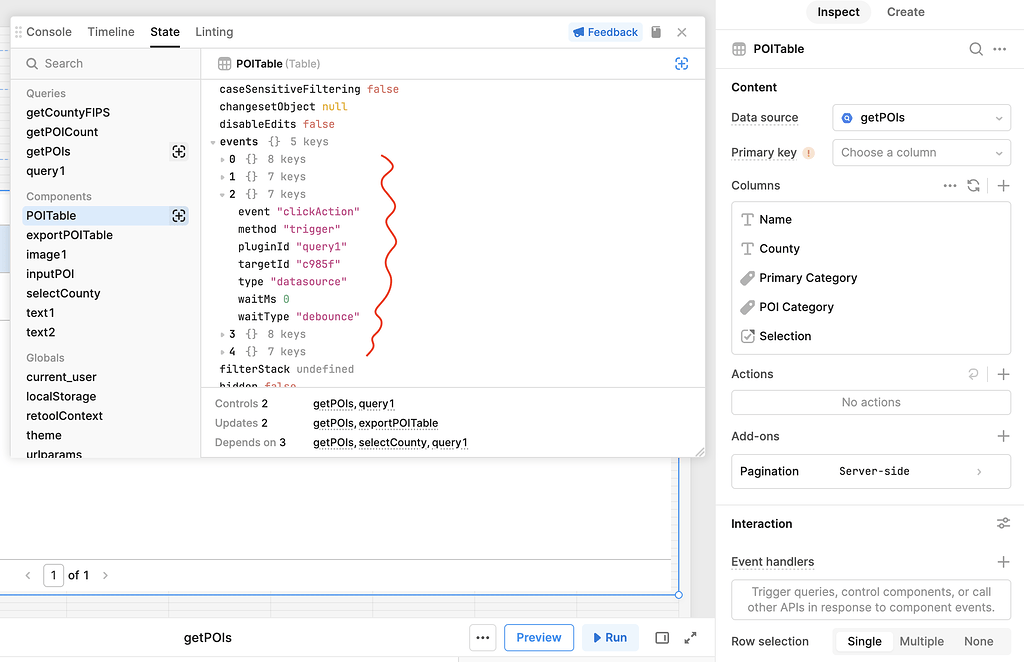Click the docs book icon beside Feedback
This screenshot has width=1024, height=662.
tap(656, 32)
